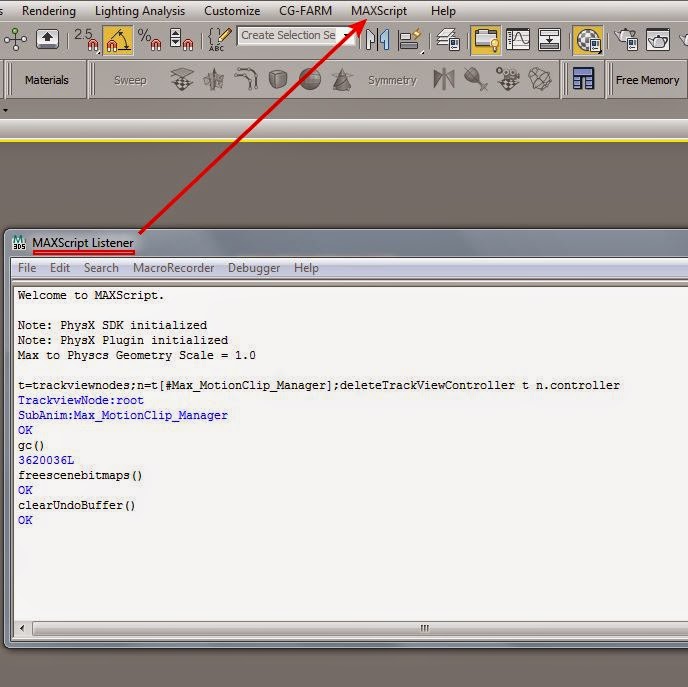Screen dimensions: 688x687
Task: Click 'Note: PhysX SDK initialized' line
Action: (112, 325)
